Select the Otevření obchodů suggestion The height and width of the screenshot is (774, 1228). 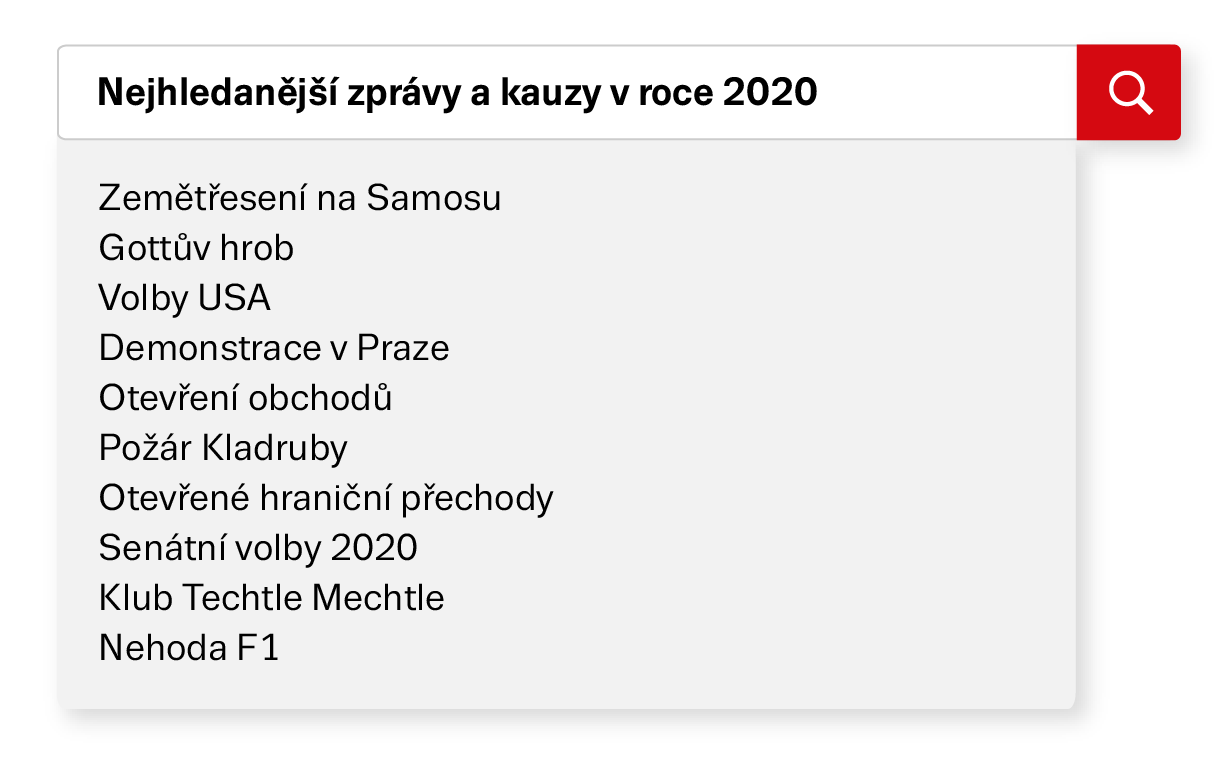246,398
